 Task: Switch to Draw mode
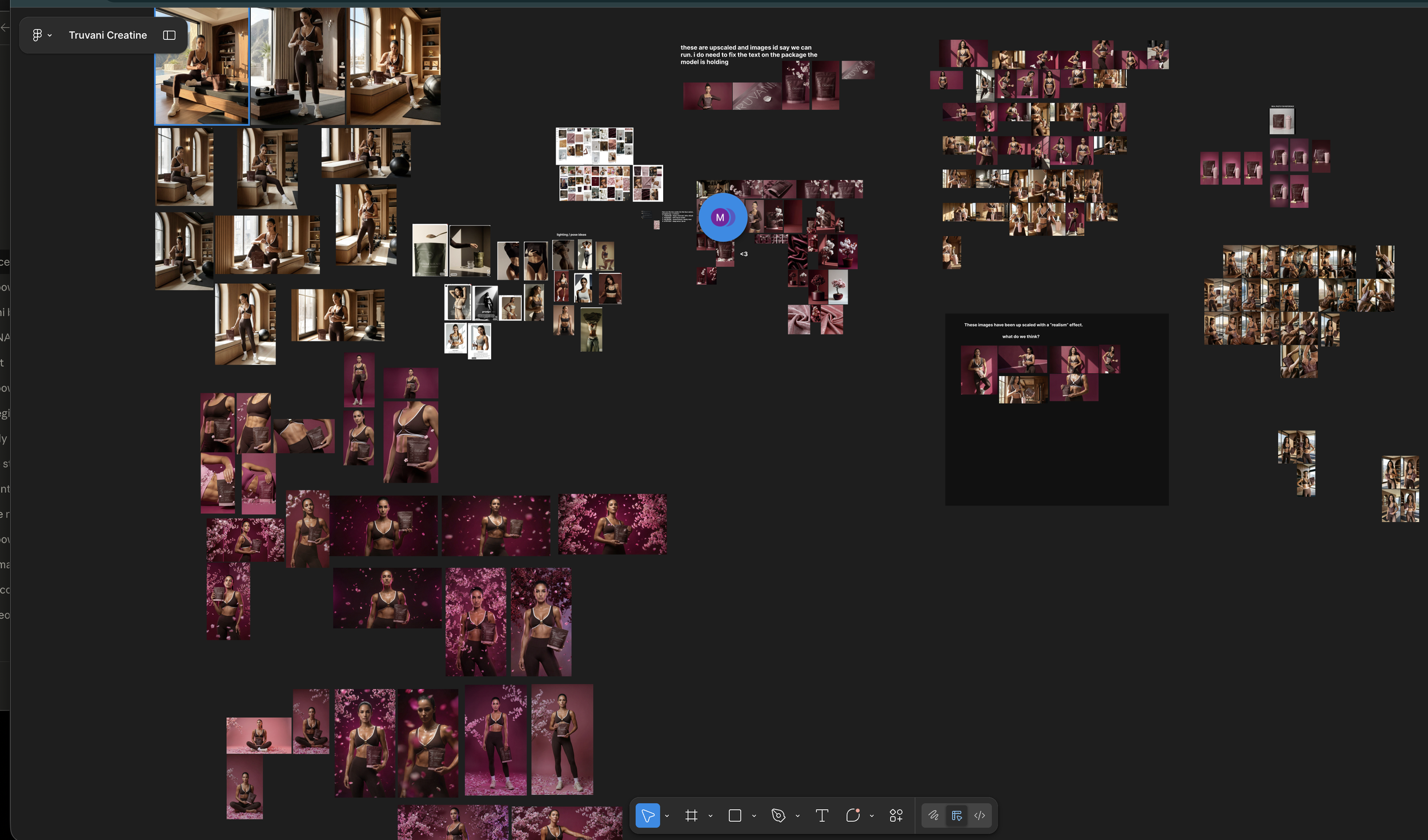pos(933,815)
